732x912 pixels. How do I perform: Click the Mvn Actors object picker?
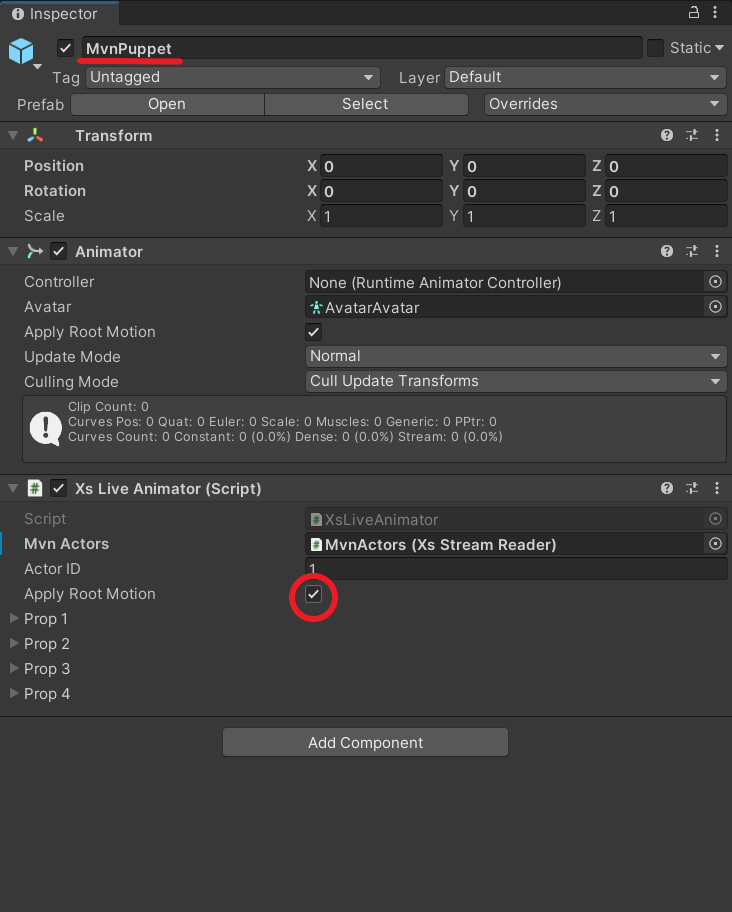click(716, 543)
